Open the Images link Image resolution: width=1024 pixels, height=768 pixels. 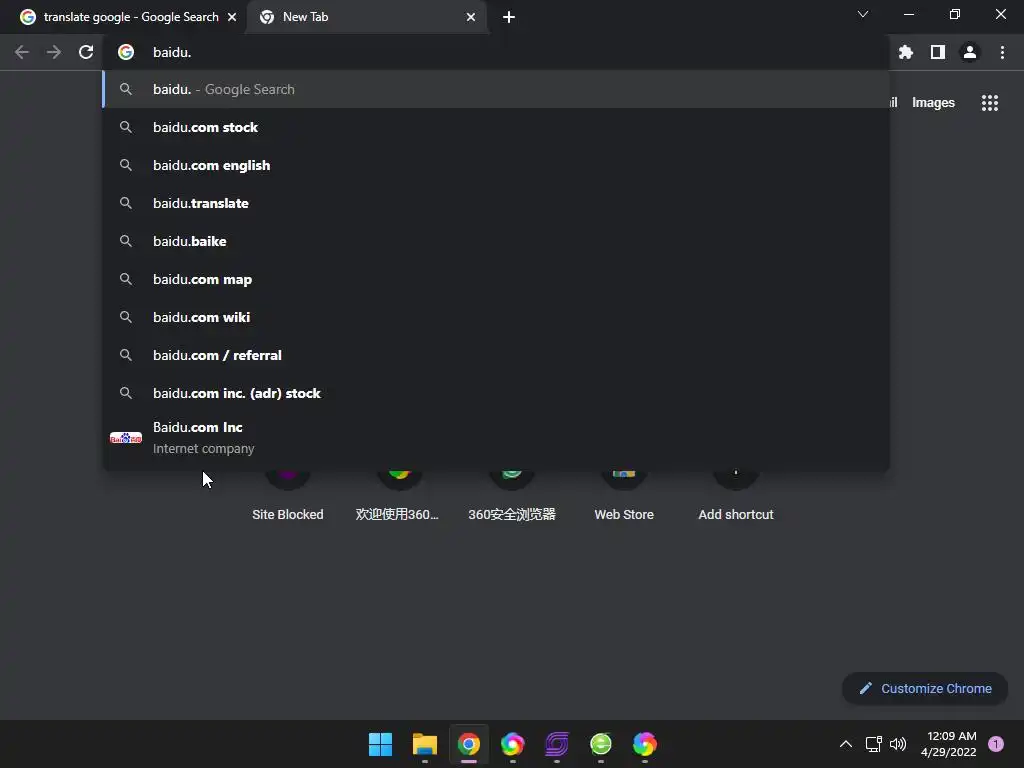point(933,103)
